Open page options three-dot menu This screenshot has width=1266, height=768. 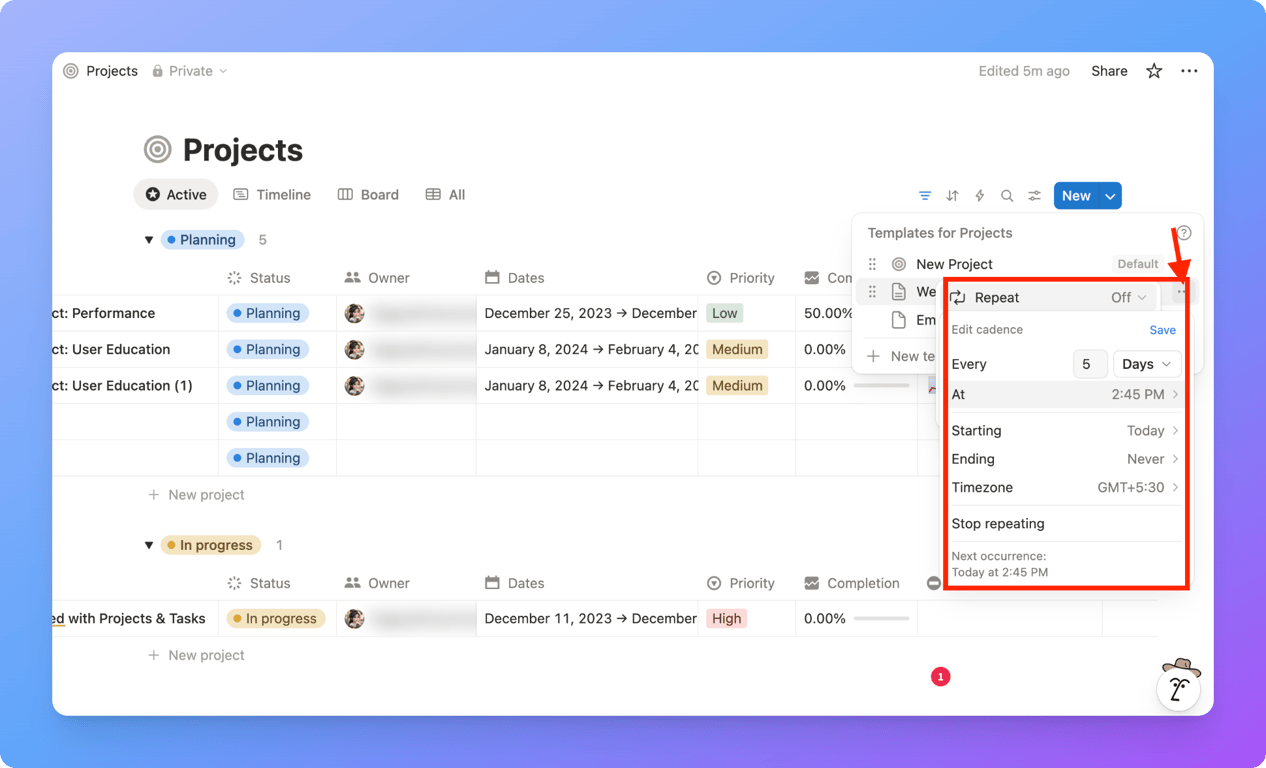(x=1189, y=71)
